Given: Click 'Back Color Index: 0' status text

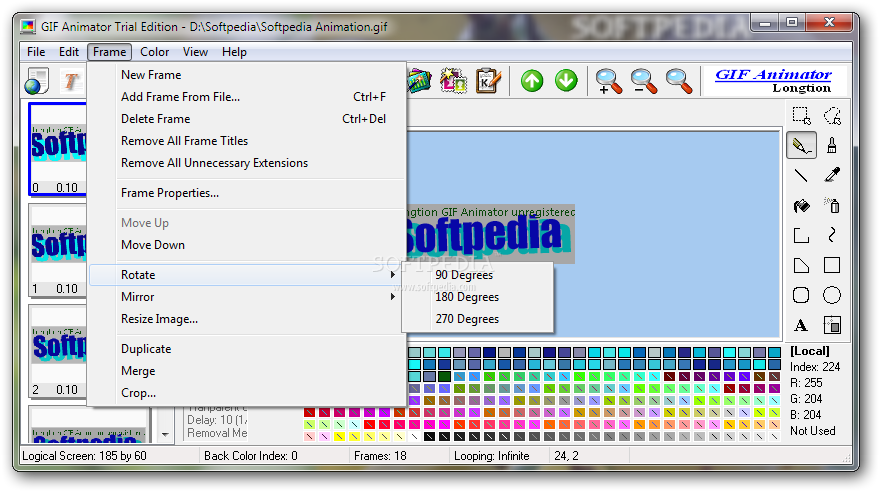Looking at the screenshot, I should 251,456.
